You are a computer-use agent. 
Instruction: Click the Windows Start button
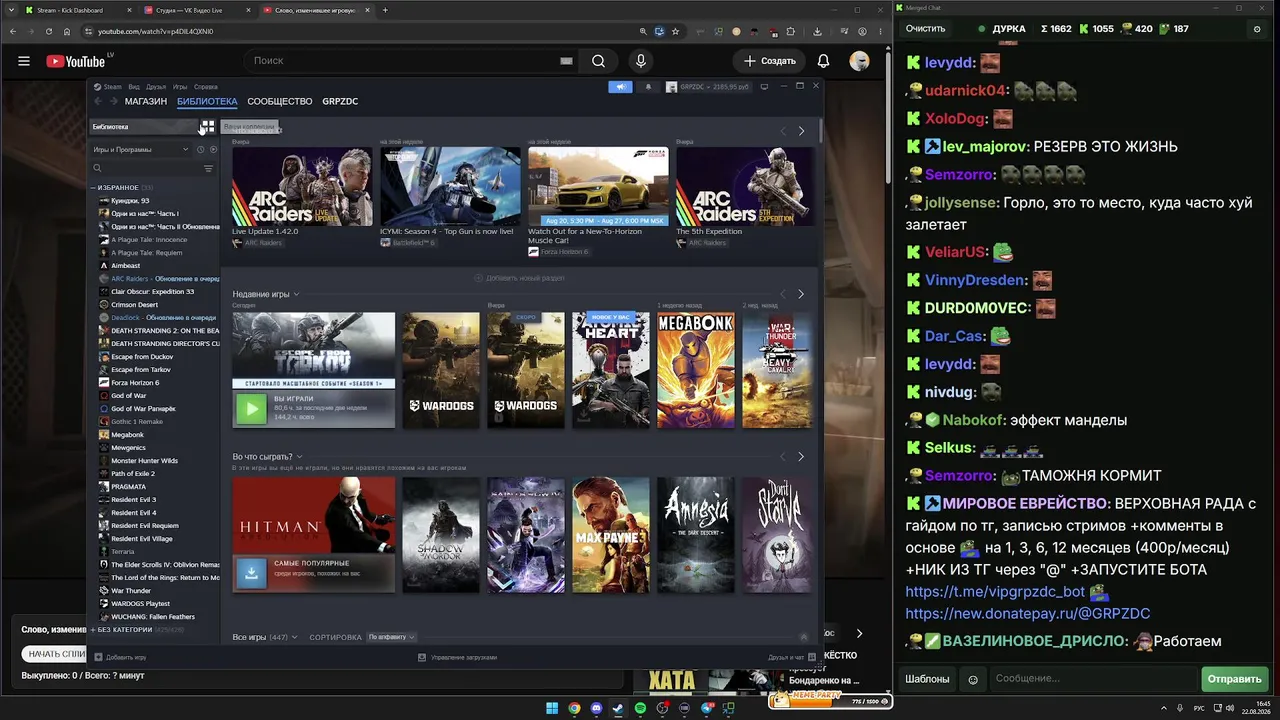point(552,708)
